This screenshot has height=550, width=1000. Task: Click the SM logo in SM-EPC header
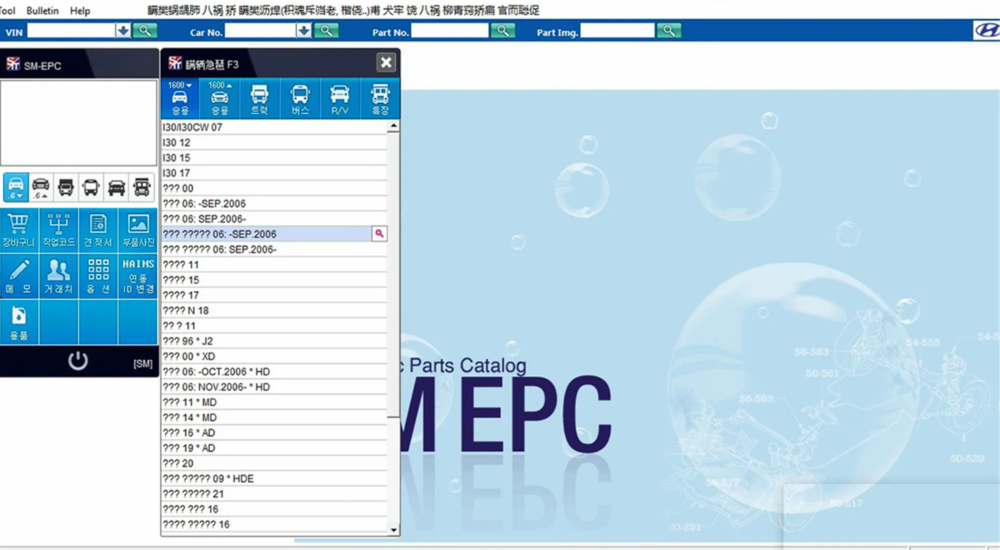pos(13,64)
